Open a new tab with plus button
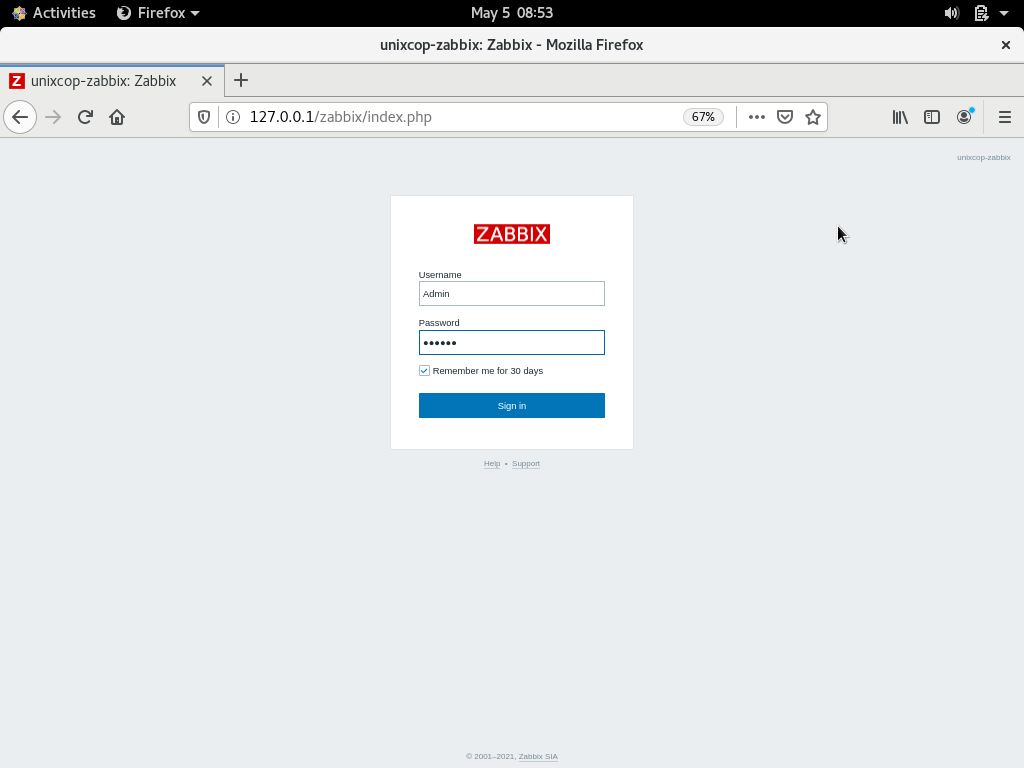 point(240,80)
